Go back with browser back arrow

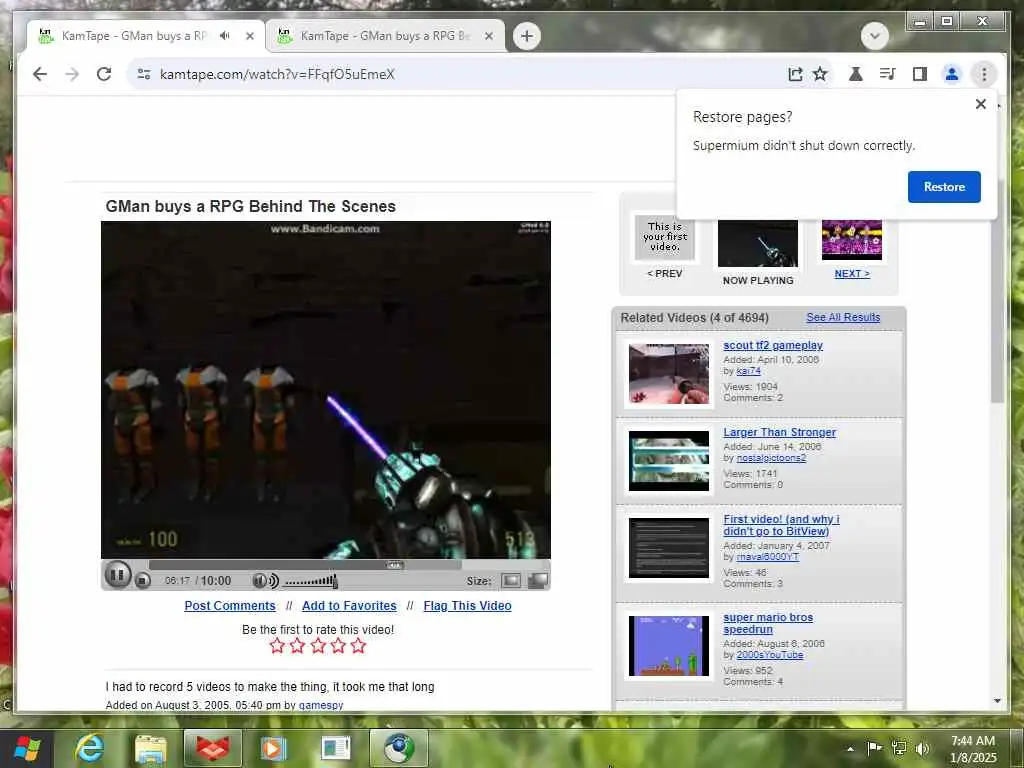(40, 74)
